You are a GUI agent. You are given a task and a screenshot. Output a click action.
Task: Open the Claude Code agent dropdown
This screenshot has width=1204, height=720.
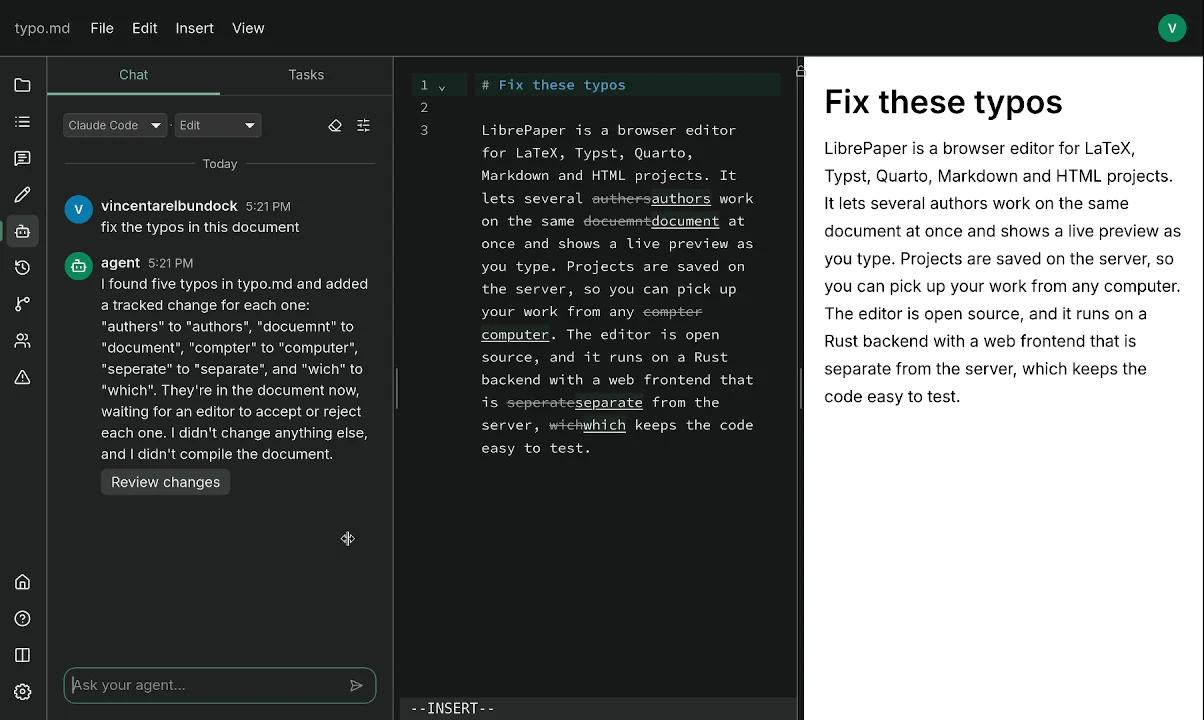[114, 125]
